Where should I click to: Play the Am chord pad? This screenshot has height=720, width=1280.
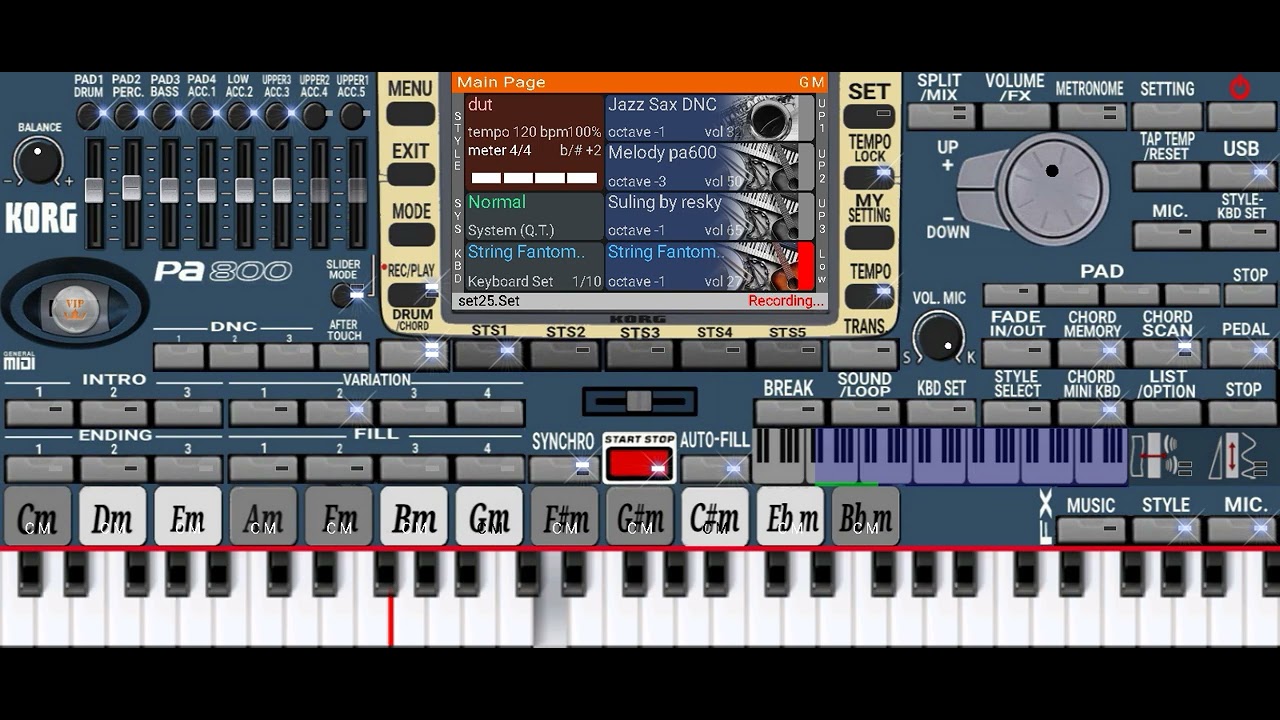[264, 517]
